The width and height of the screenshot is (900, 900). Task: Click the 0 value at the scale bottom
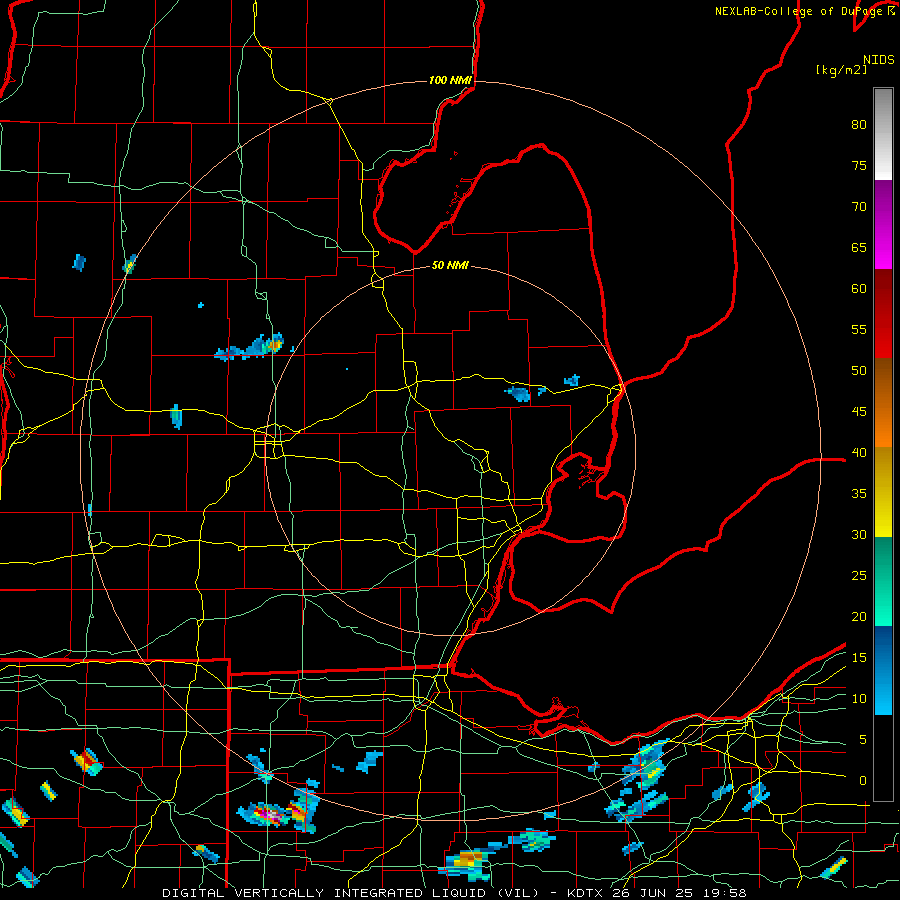click(863, 781)
